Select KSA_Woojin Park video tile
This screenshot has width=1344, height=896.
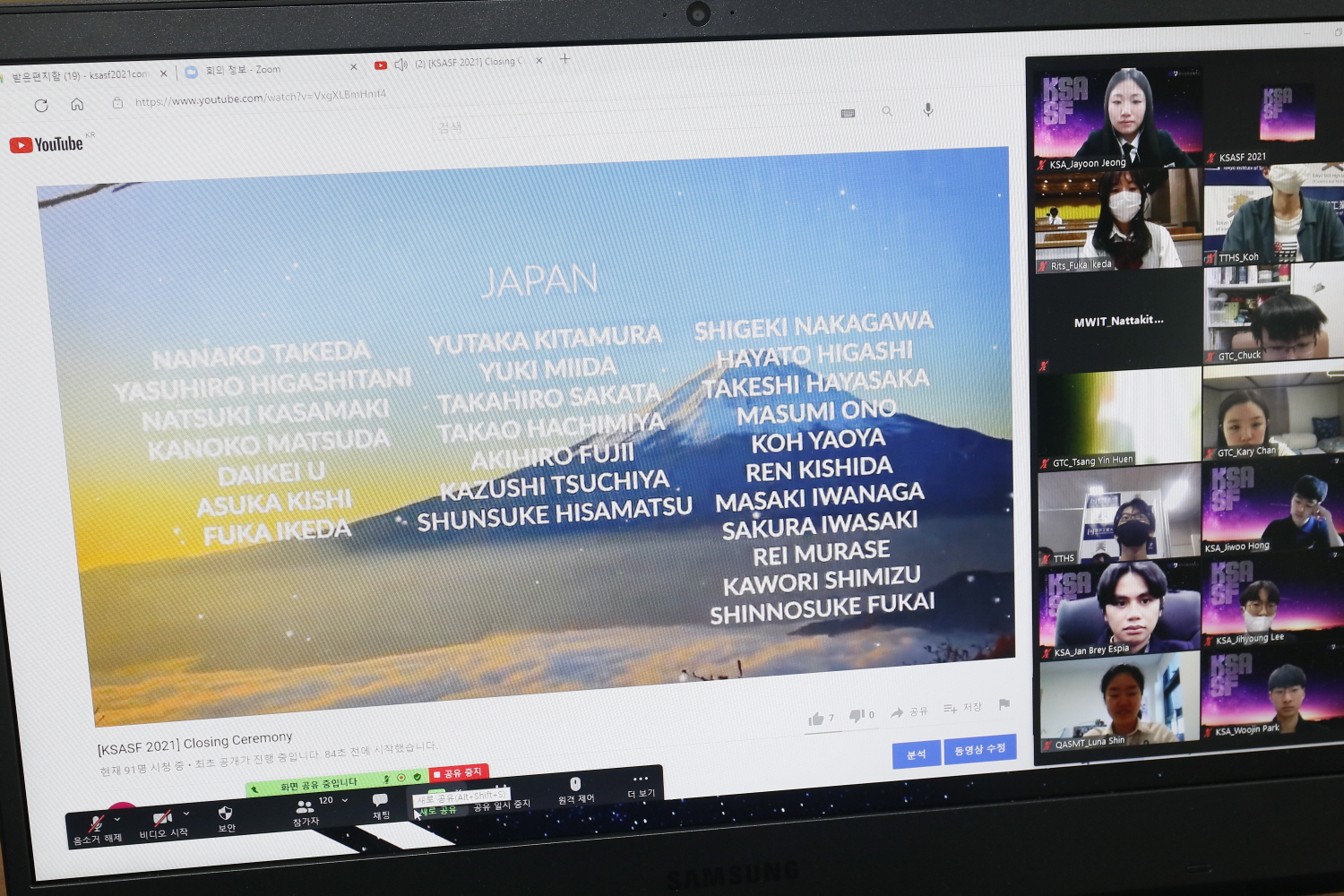pos(1272,694)
